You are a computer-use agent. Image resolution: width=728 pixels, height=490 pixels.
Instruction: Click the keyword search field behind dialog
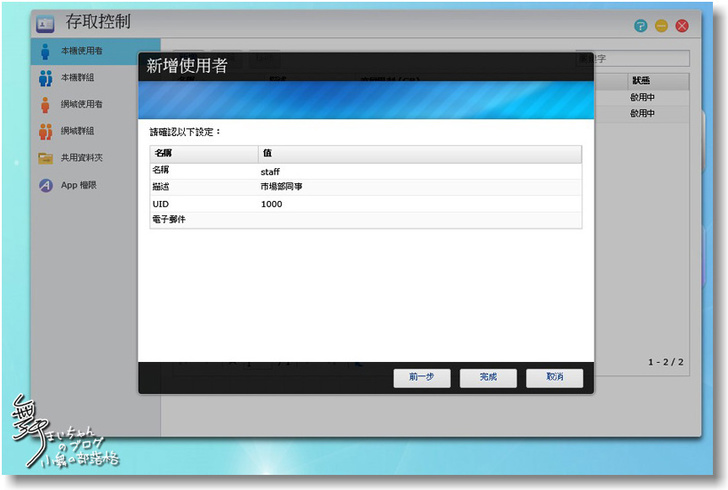[633, 59]
